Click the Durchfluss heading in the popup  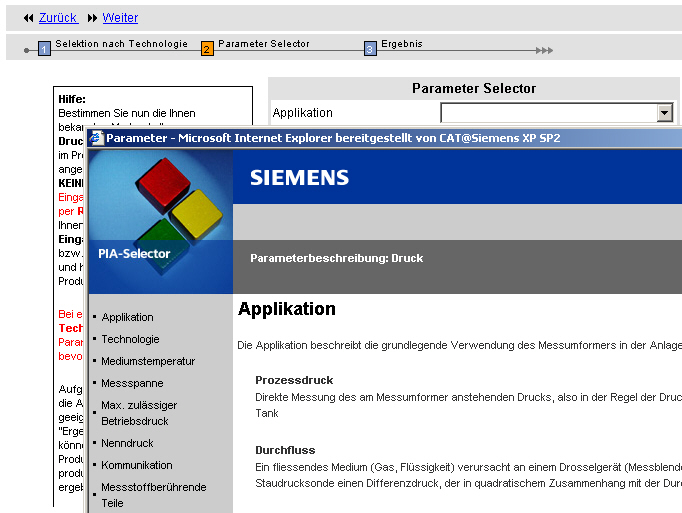[x=285, y=450]
